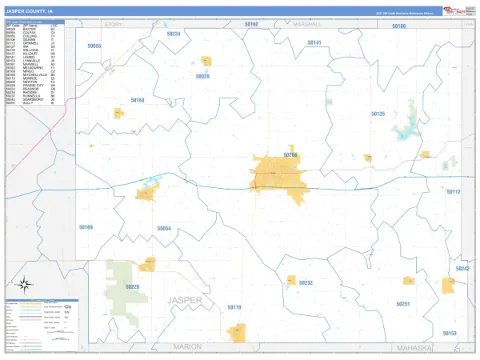Click the large gray JASPER county name
Viewport: 480px width, 360px height.
[x=185, y=300]
